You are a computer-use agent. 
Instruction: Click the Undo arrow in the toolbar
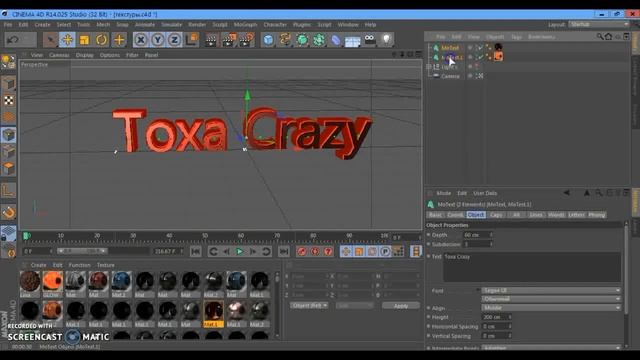(13, 40)
